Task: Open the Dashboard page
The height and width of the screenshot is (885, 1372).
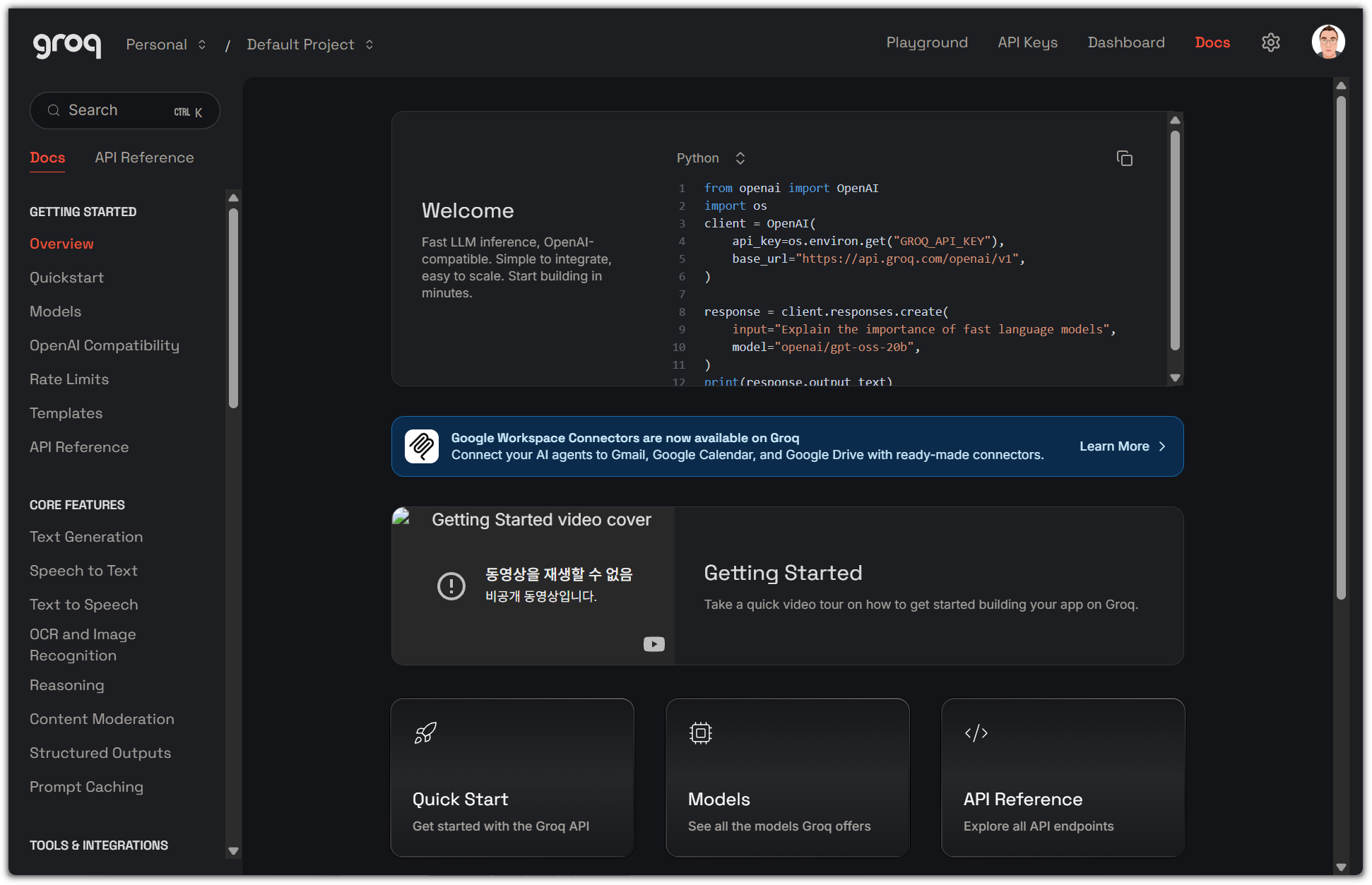Action: [x=1126, y=42]
